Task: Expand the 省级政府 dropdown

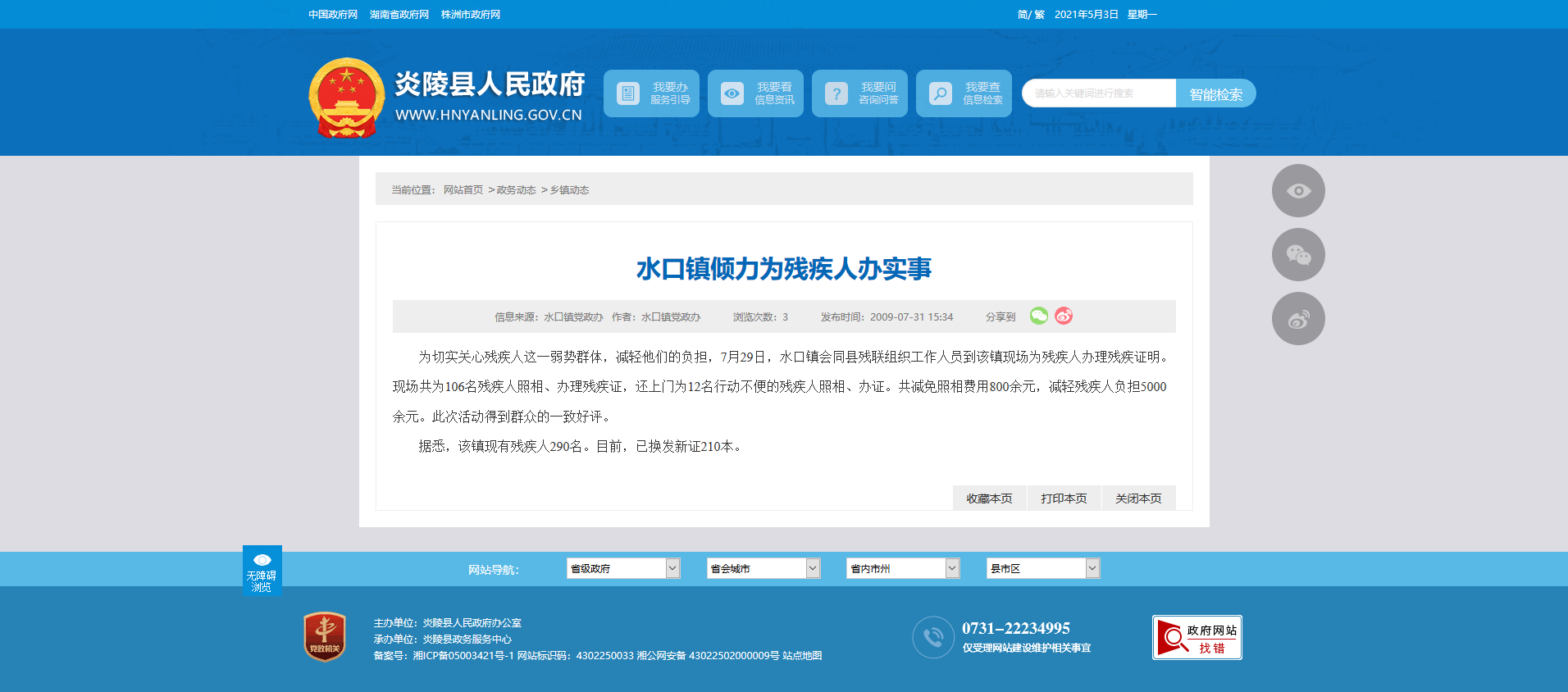Action: 622,568
